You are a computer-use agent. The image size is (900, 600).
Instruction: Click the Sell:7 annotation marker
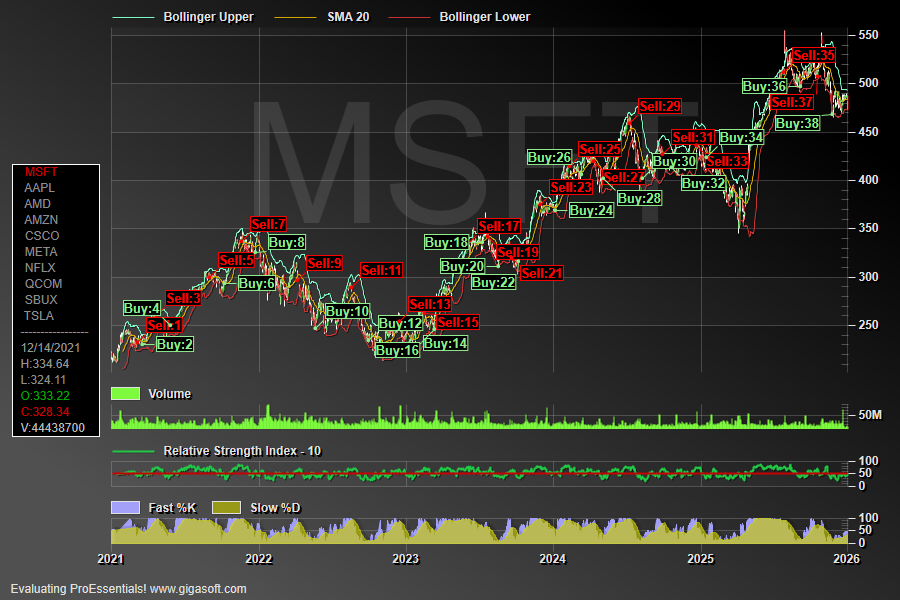(x=268, y=224)
